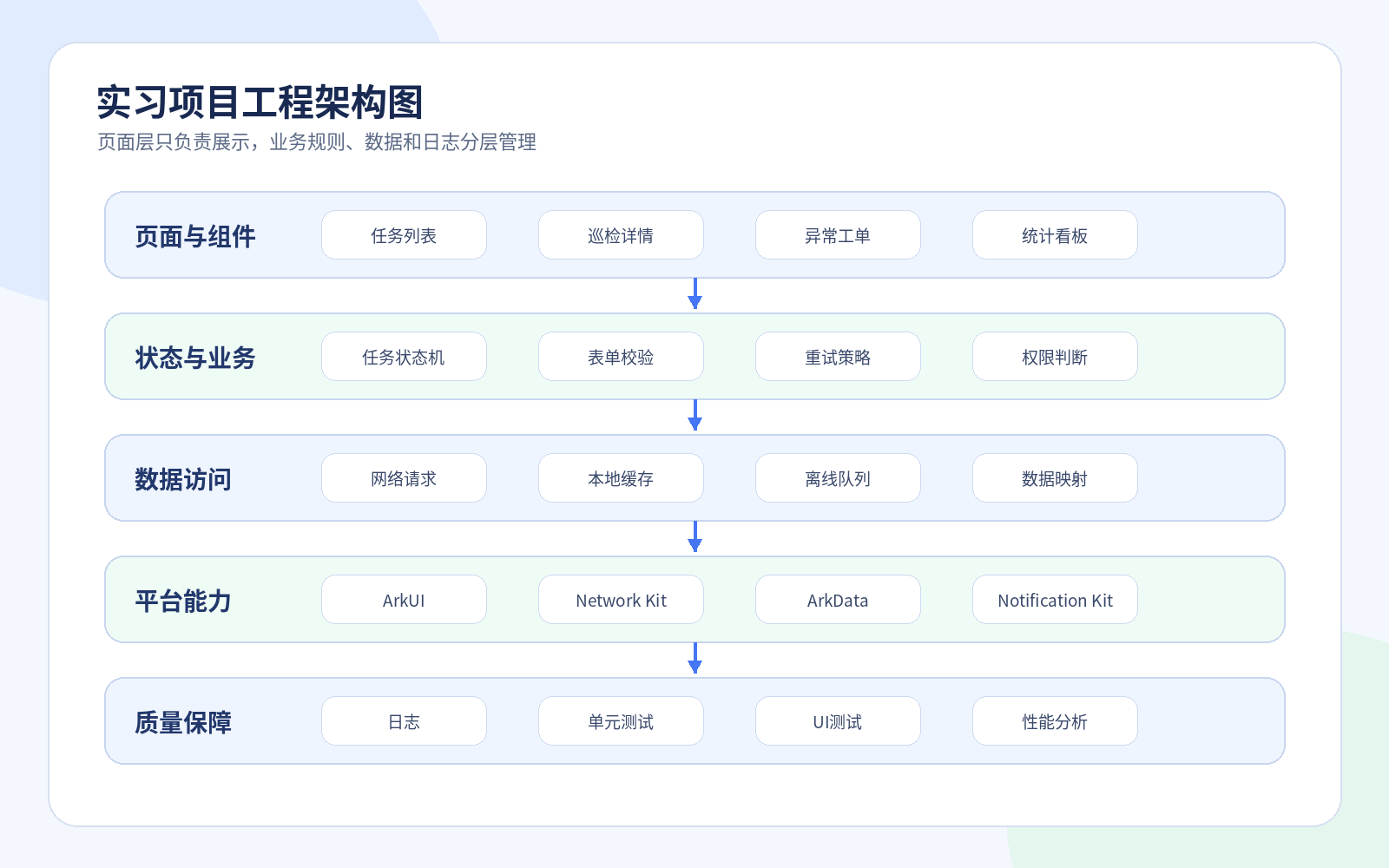Click the subtitle beginning 页面层只负责展示
The height and width of the screenshot is (868, 1389).
(317, 141)
